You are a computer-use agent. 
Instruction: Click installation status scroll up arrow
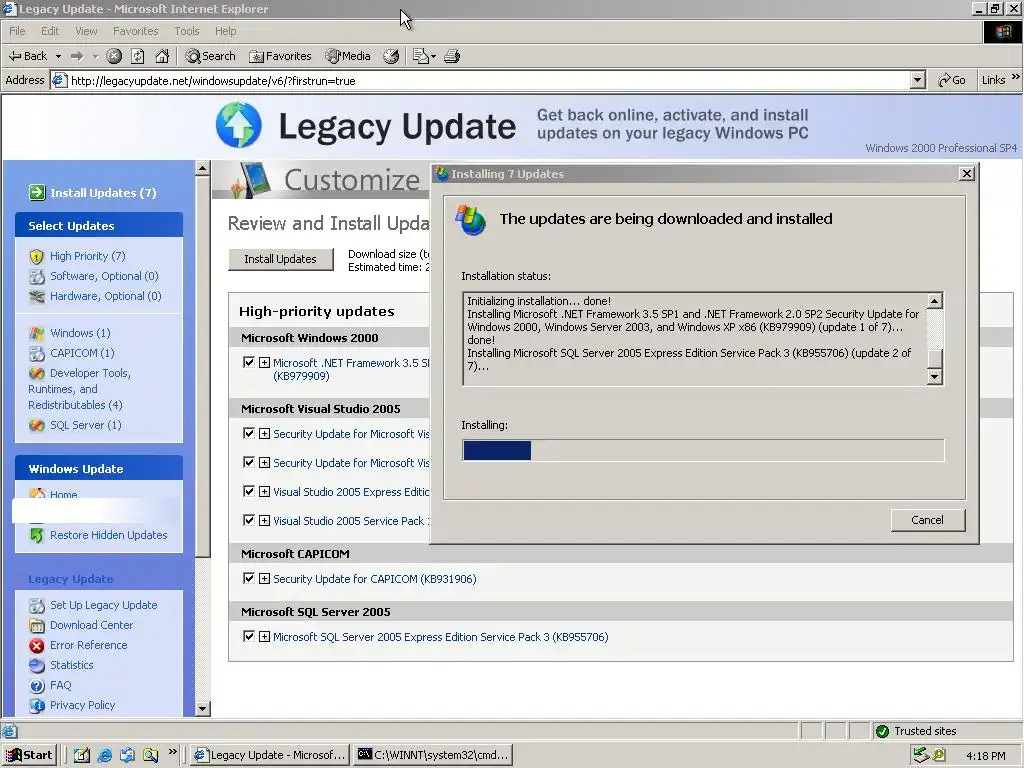coord(935,301)
